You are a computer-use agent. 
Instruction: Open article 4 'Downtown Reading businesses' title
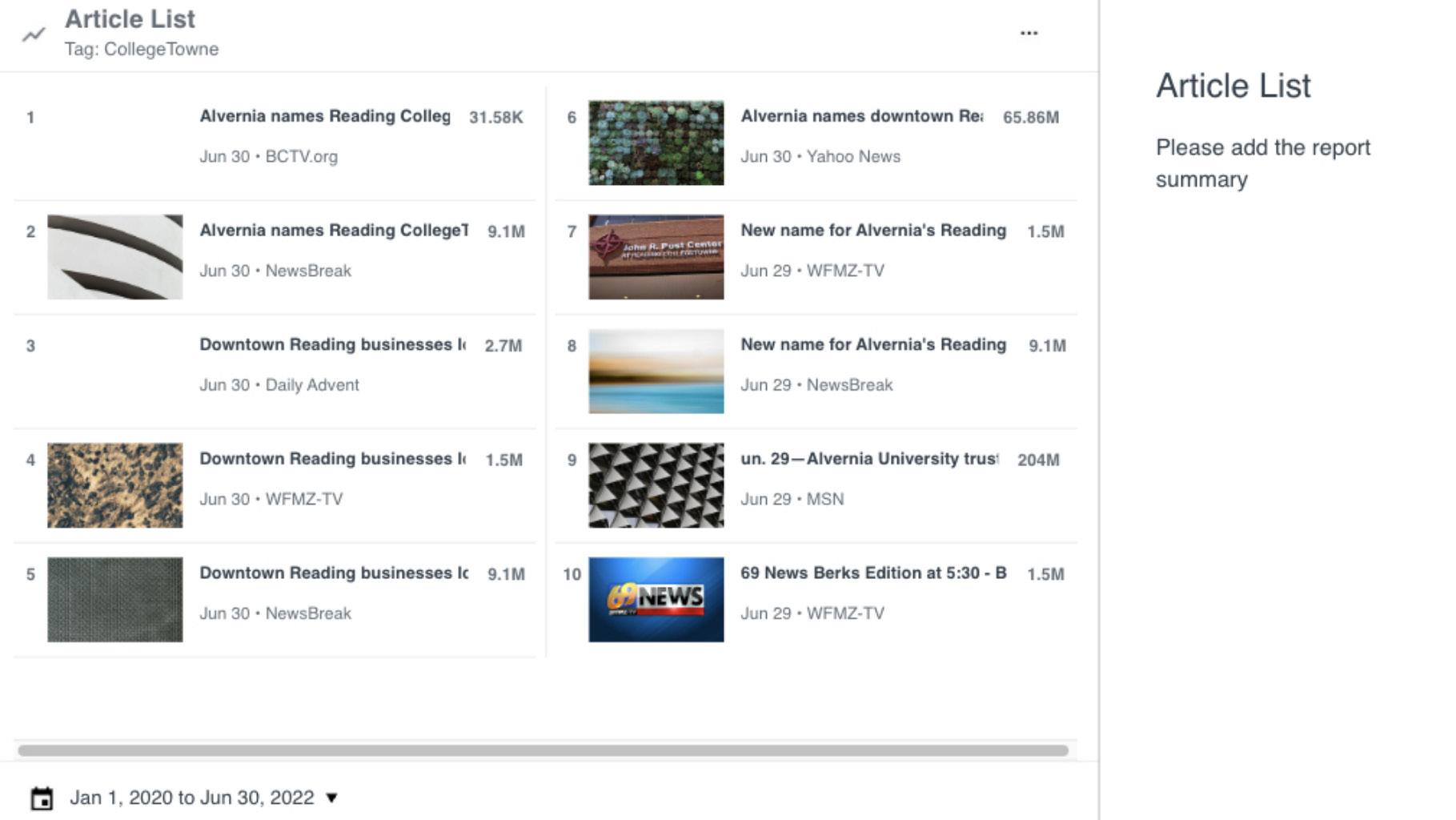pos(333,459)
